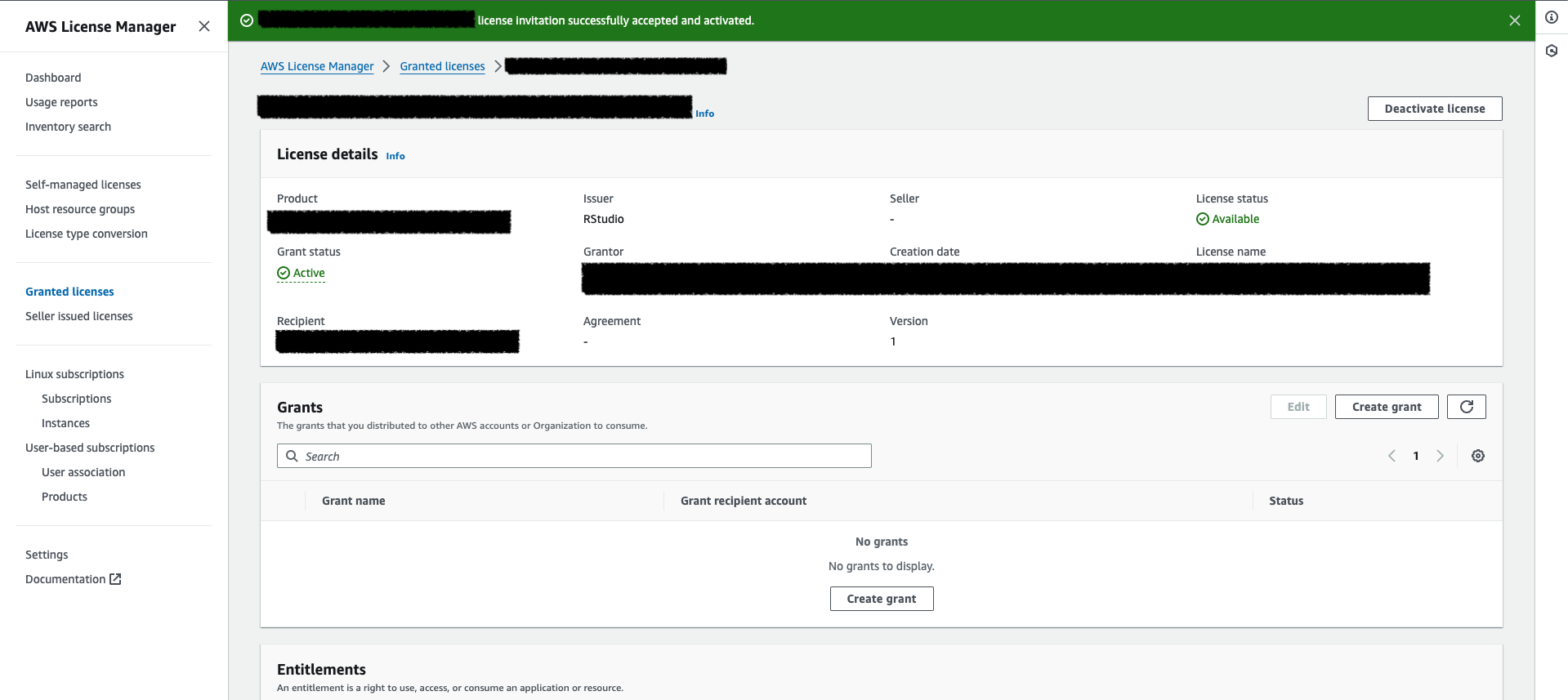Click the Available license status text
The height and width of the screenshot is (700, 1568).
1235,219
